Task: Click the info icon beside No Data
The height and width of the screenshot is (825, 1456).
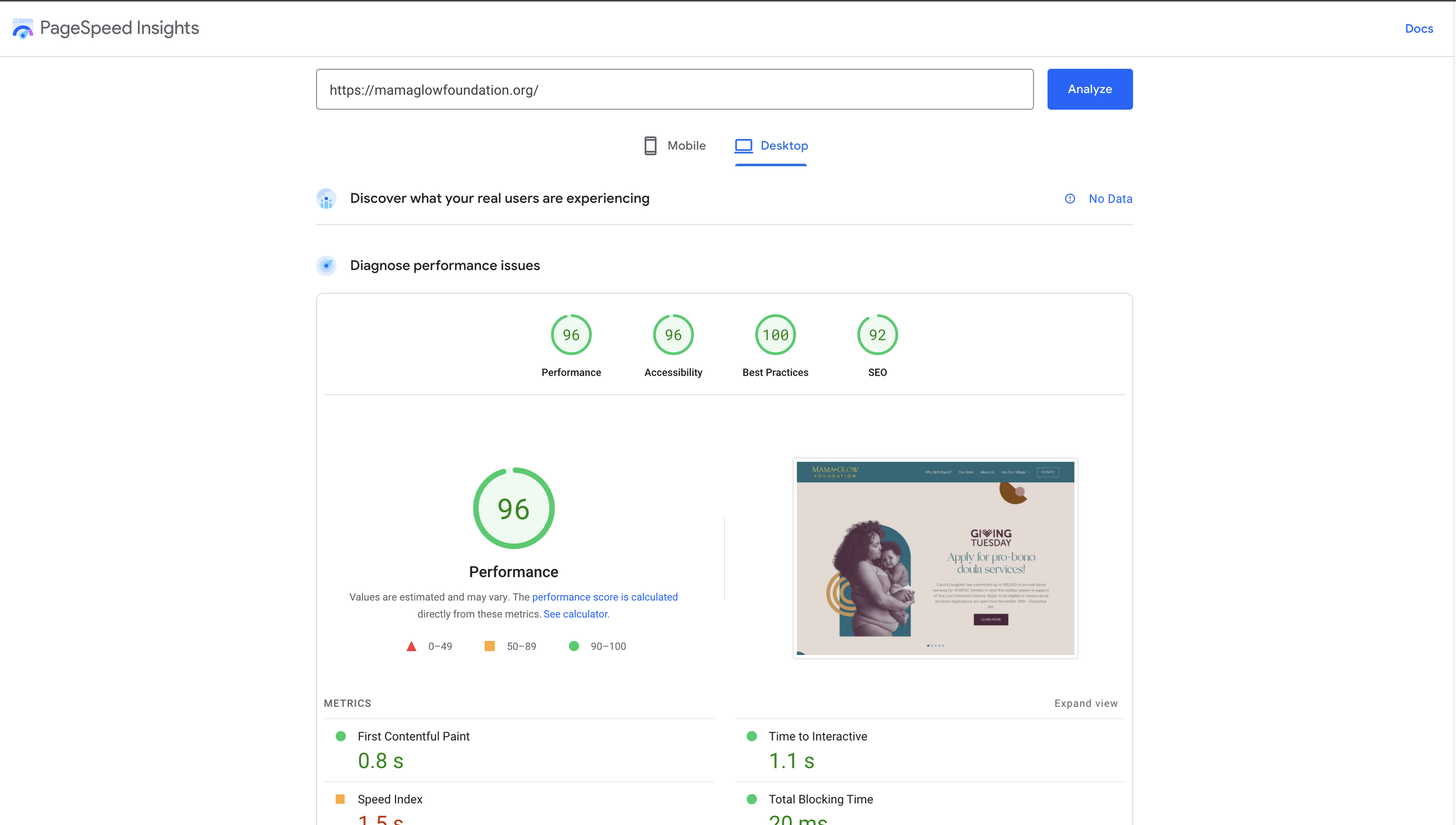Action: pos(1070,199)
